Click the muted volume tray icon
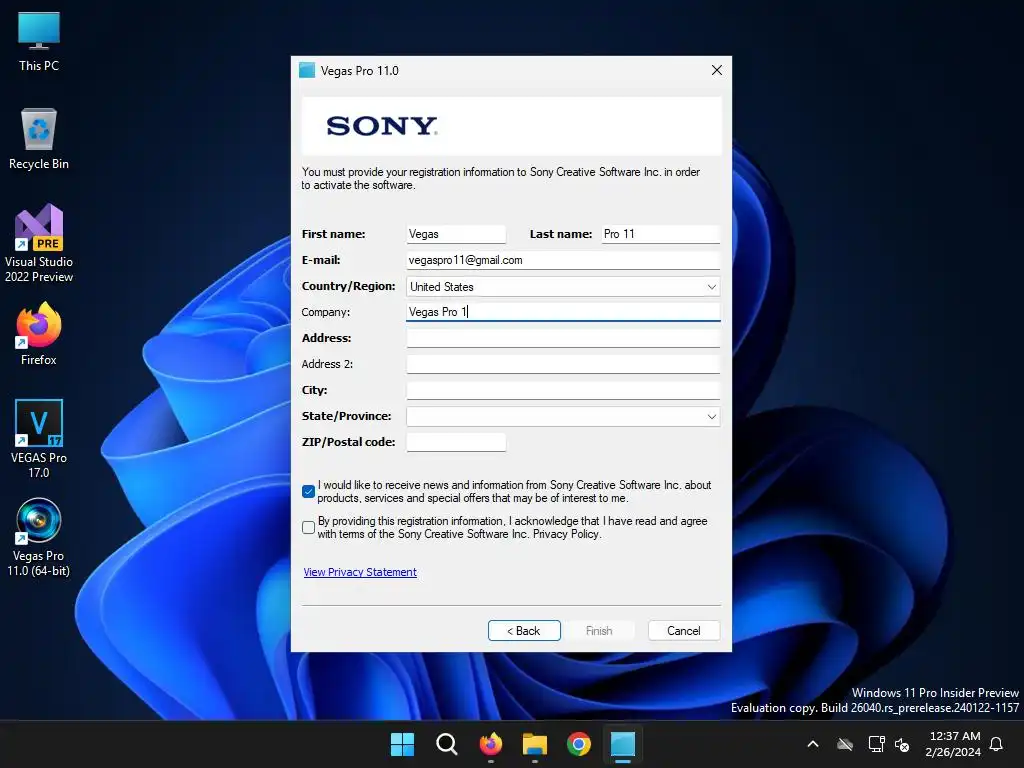Image resolution: width=1024 pixels, height=768 pixels. tap(903, 744)
